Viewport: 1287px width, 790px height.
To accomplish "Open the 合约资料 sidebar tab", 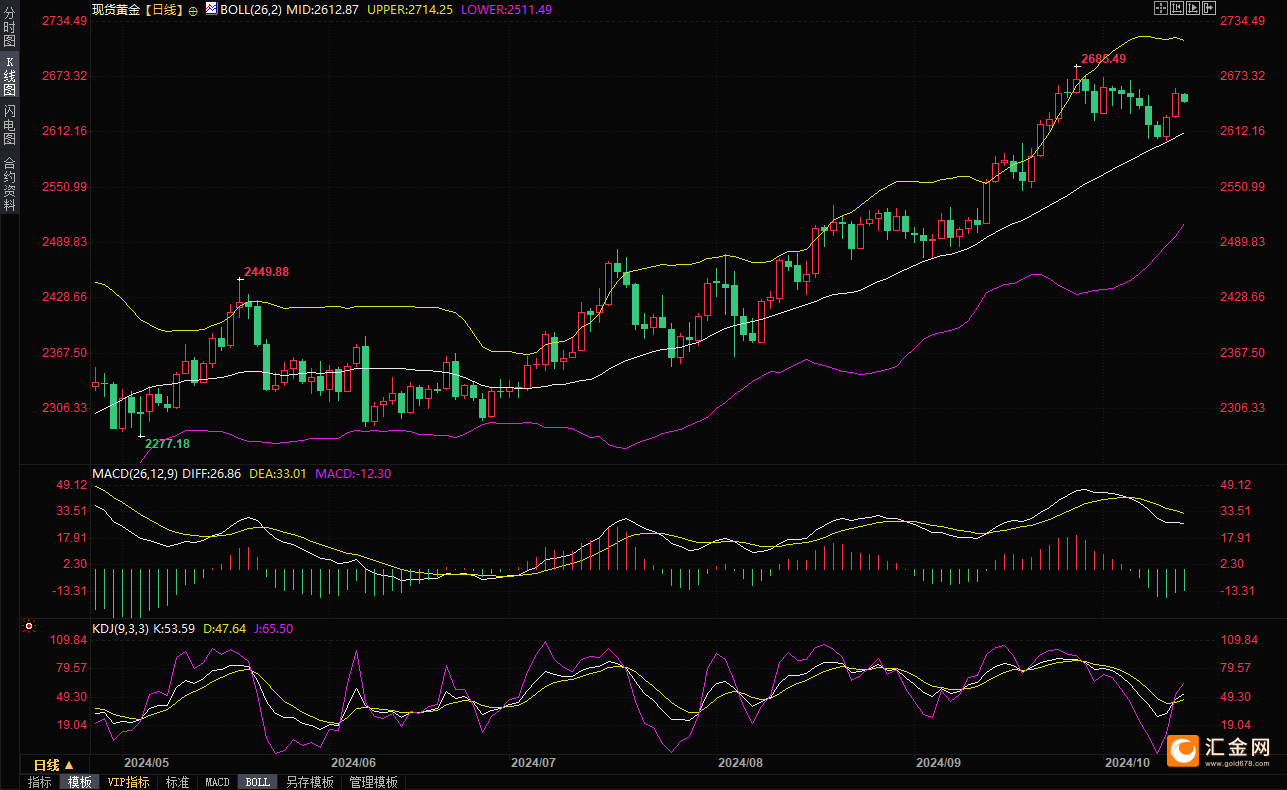I will click(9, 182).
